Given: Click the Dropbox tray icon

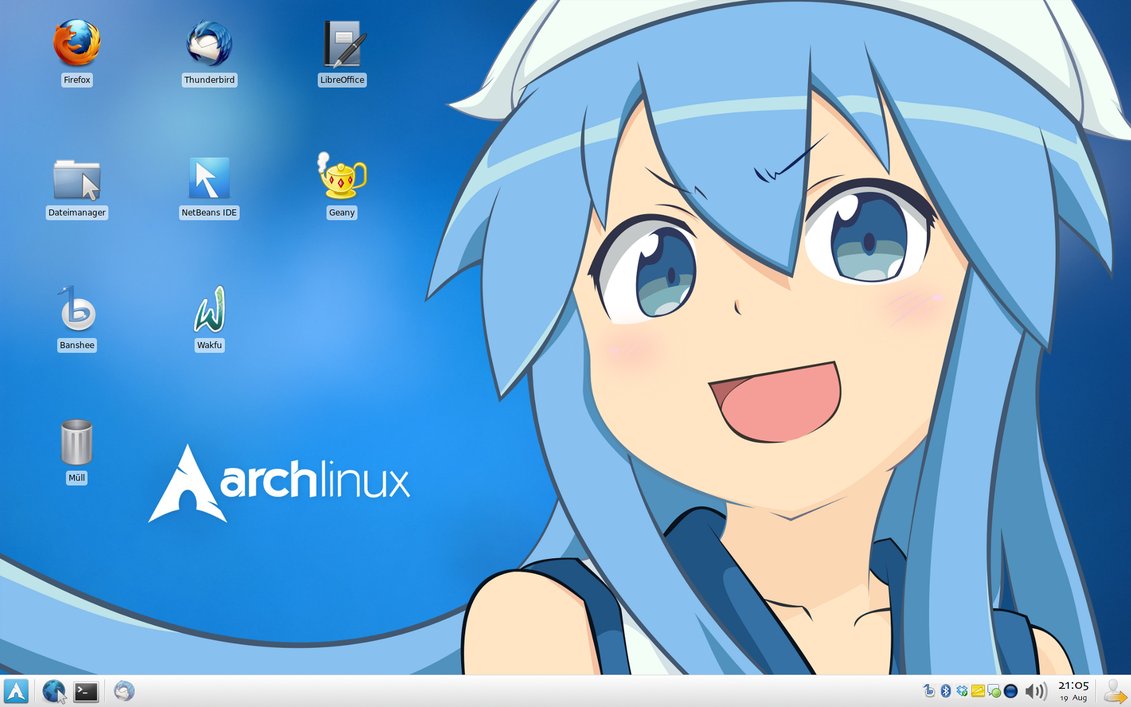Looking at the screenshot, I should click(962, 691).
